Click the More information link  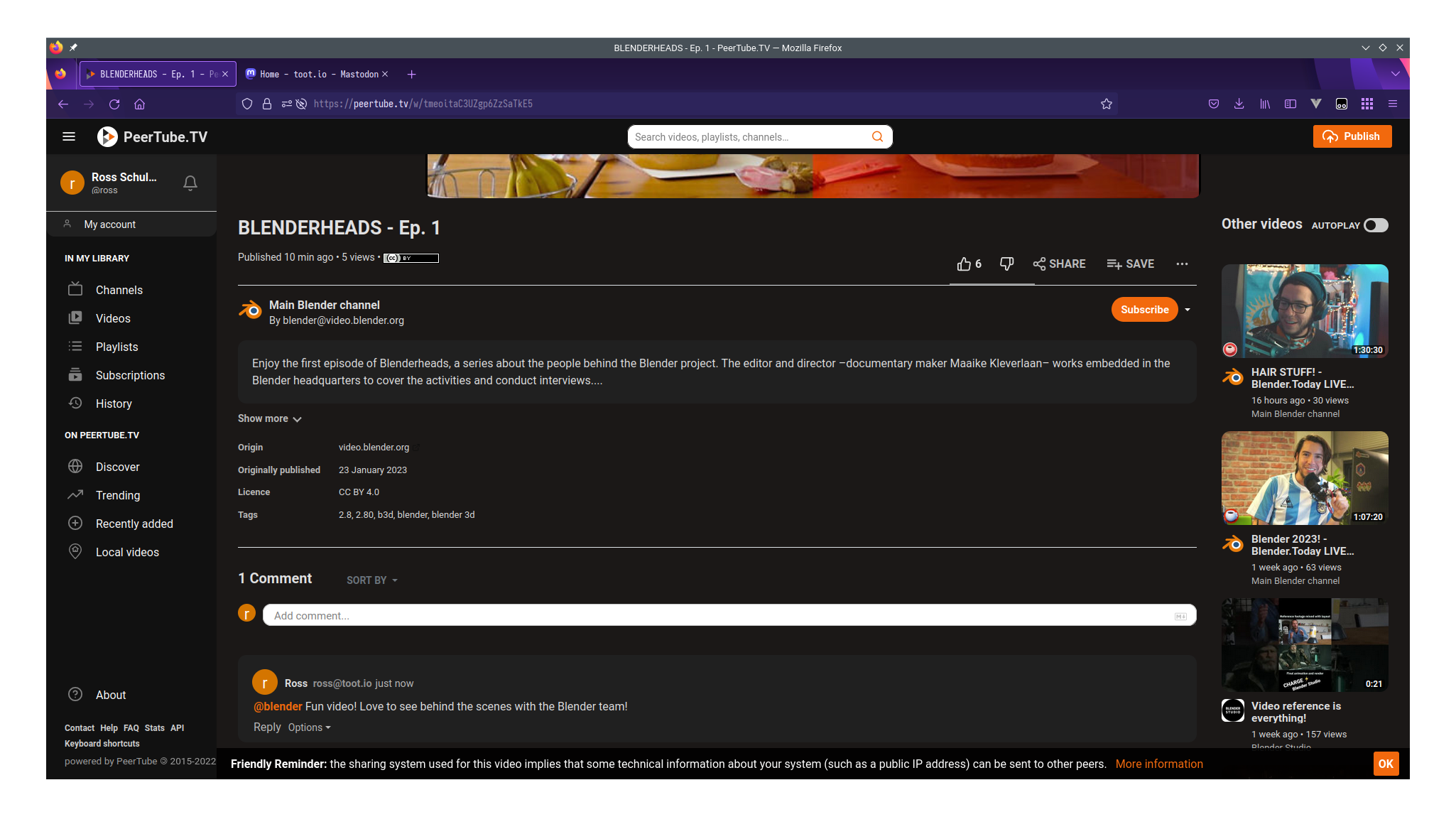pyautogui.click(x=1159, y=764)
